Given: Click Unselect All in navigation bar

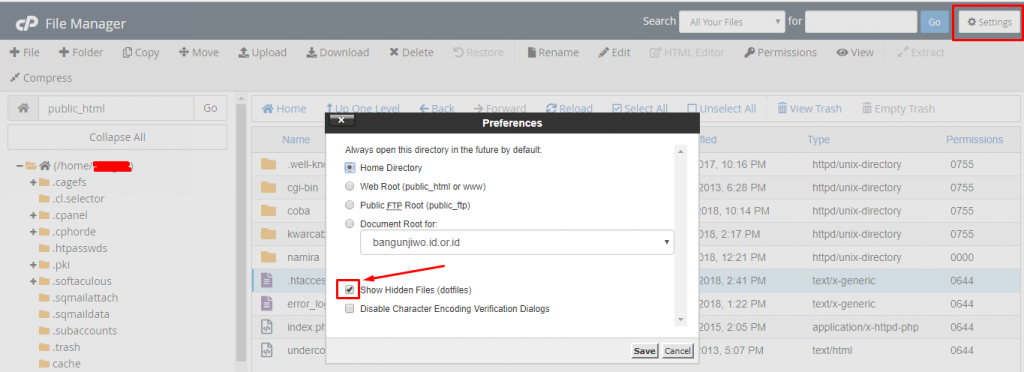Looking at the screenshot, I should (x=722, y=108).
